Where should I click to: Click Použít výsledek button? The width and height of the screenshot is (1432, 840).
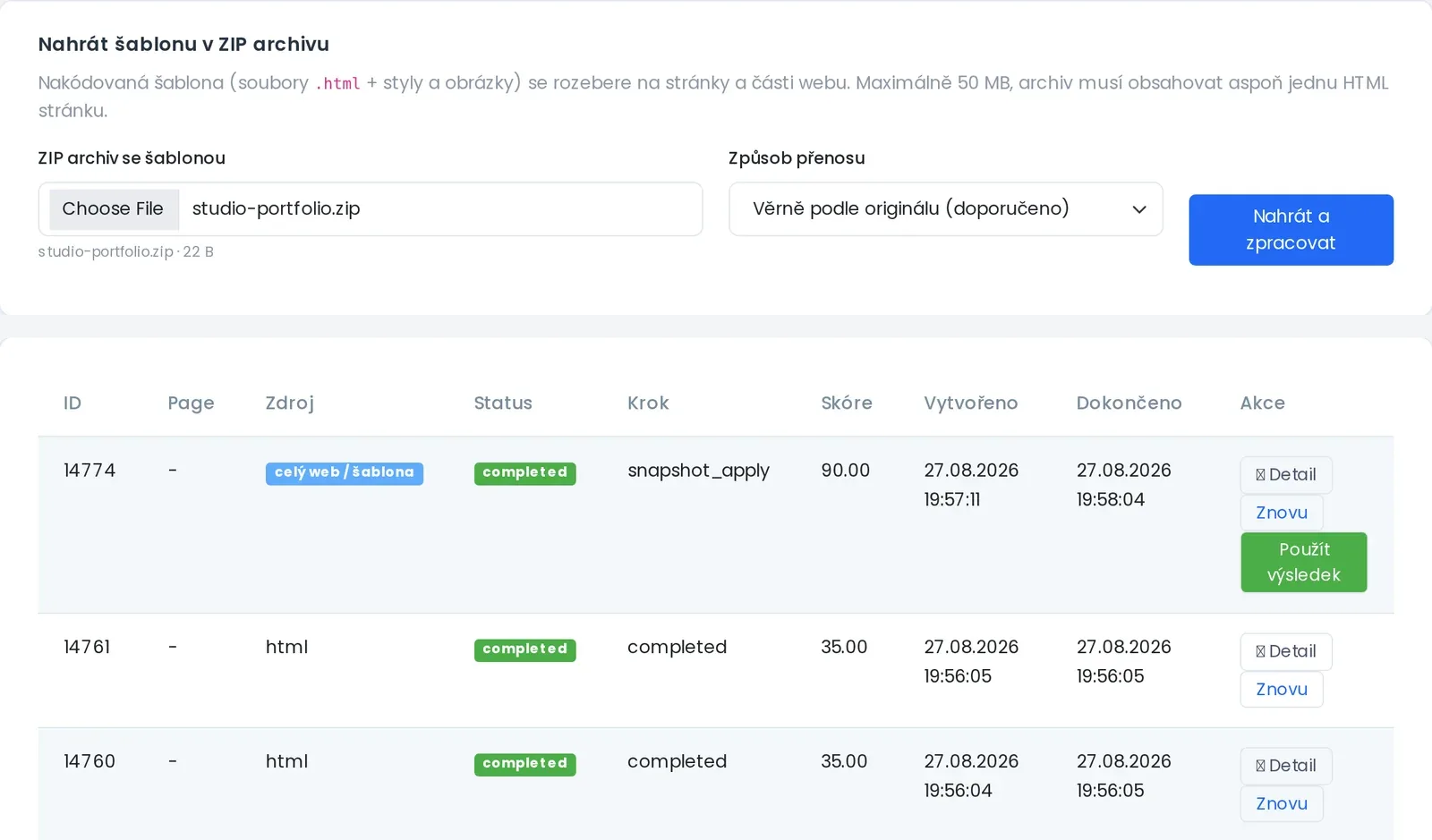point(1304,563)
